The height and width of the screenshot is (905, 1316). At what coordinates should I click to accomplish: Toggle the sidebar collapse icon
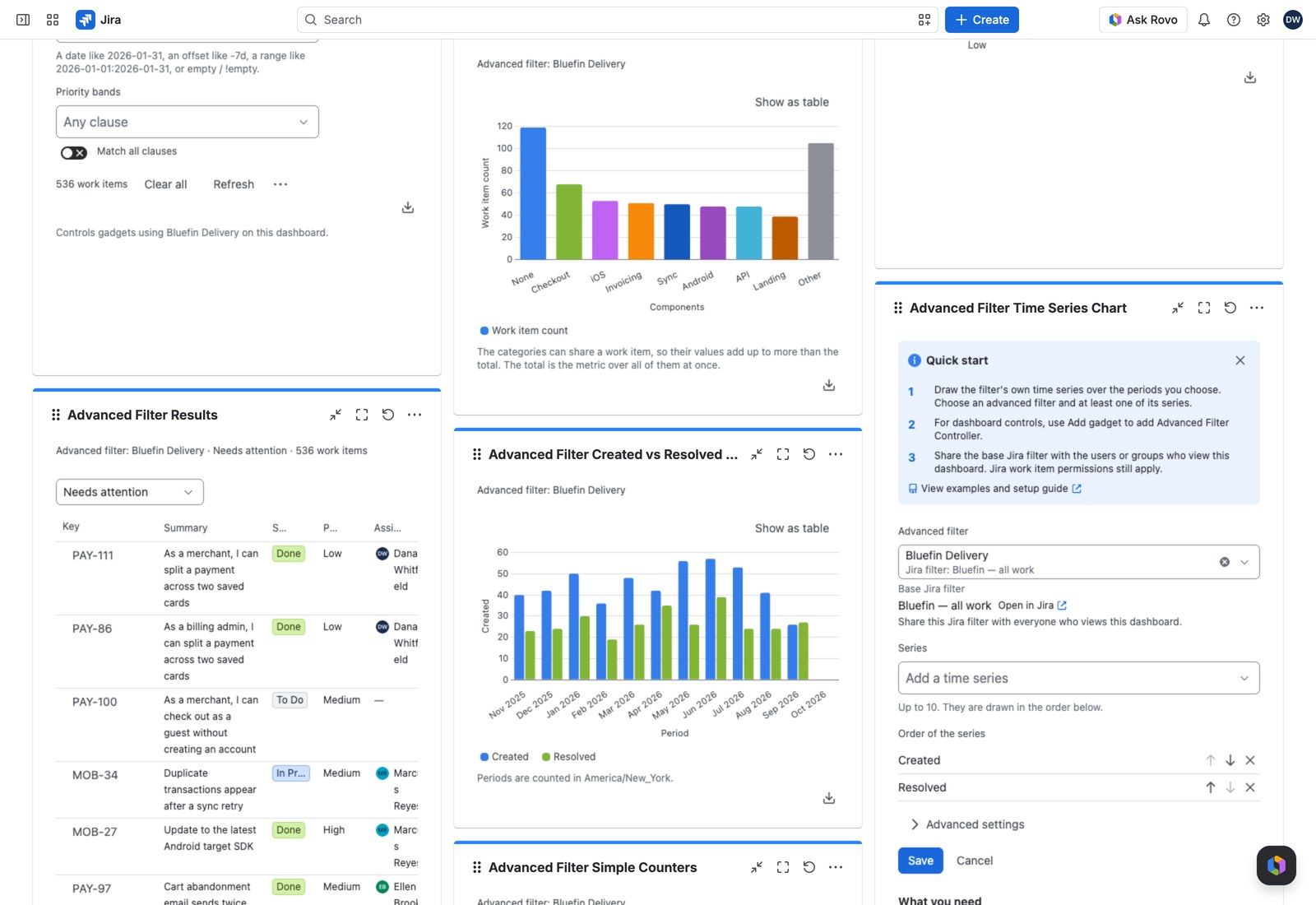pos(23,20)
